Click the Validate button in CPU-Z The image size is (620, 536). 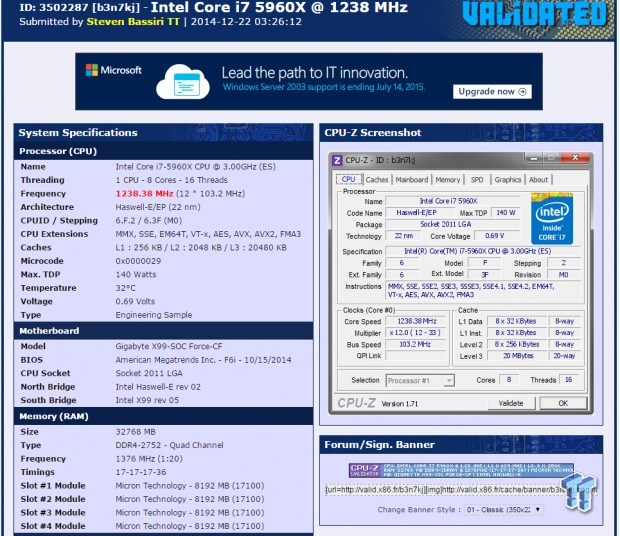point(510,403)
